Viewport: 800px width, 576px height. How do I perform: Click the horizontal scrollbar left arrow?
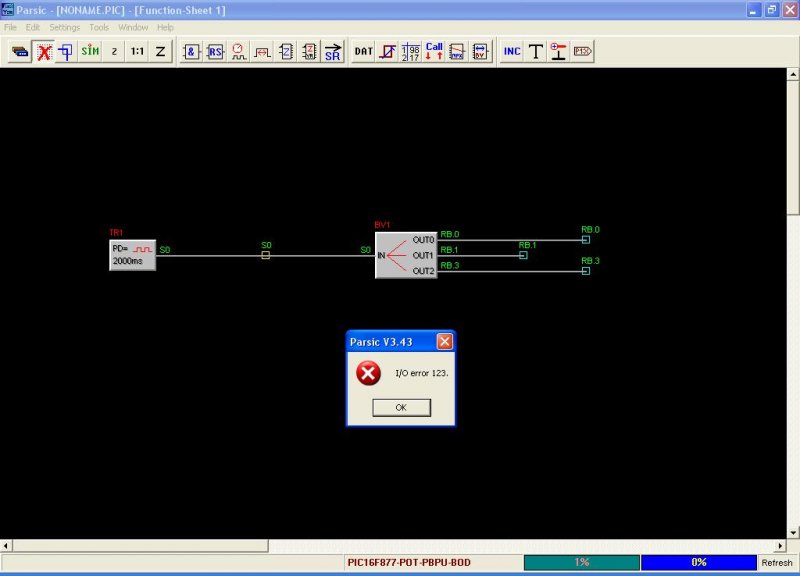6,546
